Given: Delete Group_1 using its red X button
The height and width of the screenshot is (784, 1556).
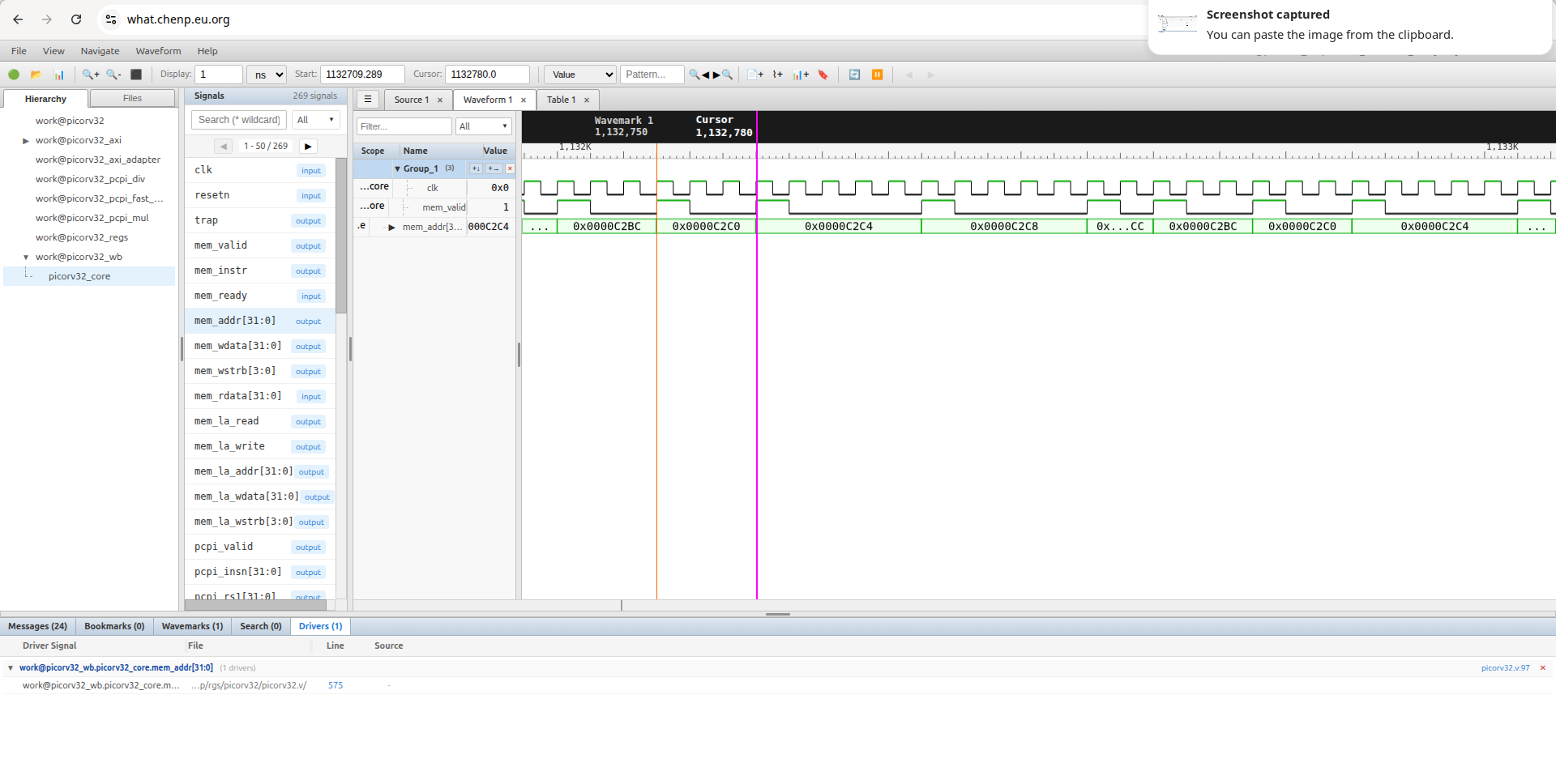Looking at the screenshot, I should pos(510,168).
